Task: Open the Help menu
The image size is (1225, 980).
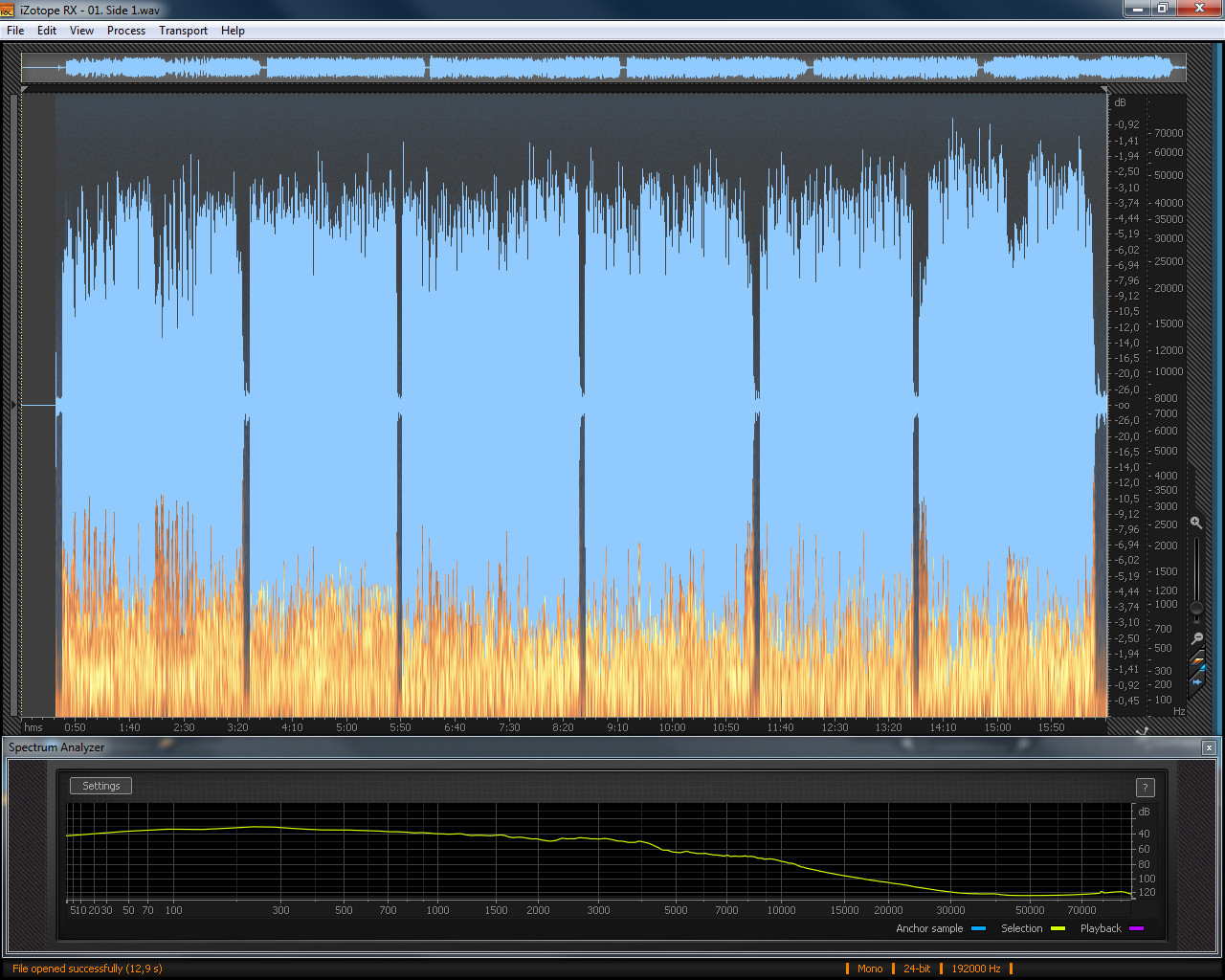Action: coord(233,31)
